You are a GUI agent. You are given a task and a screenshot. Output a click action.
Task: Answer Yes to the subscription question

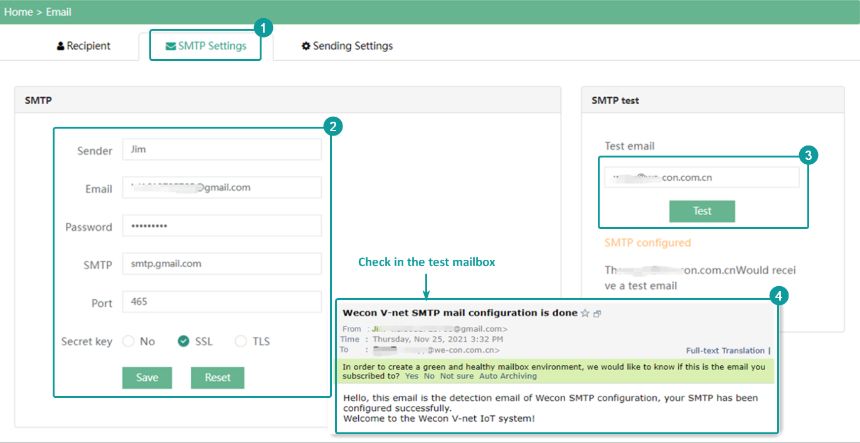pos(411,377)
